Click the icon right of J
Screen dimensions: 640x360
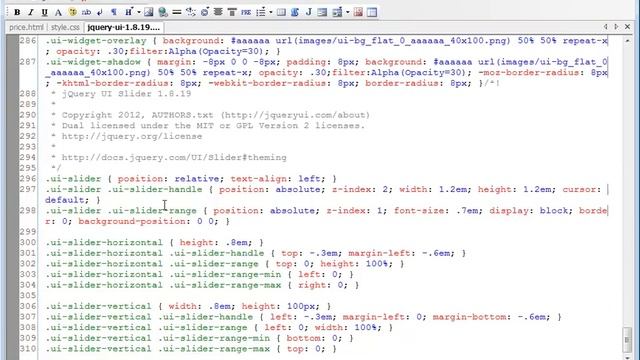tap(322, 12)
